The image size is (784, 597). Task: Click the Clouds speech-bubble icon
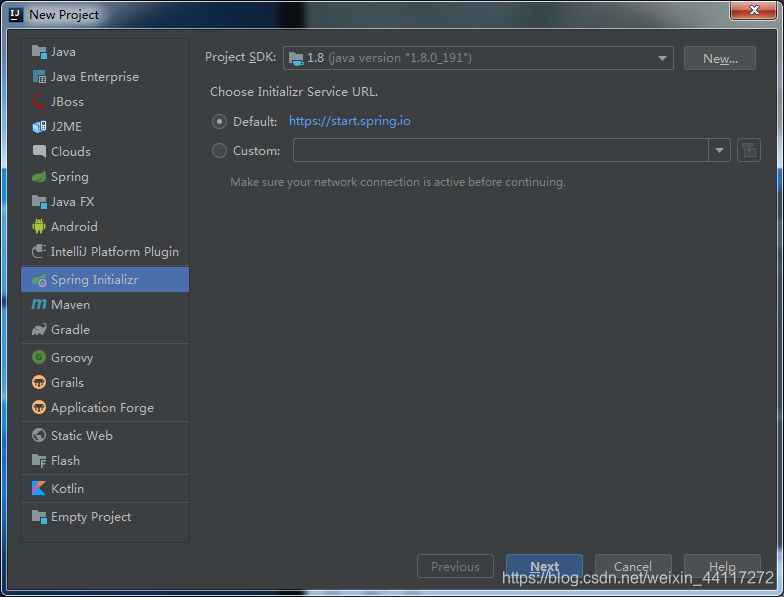pos(39,152)
